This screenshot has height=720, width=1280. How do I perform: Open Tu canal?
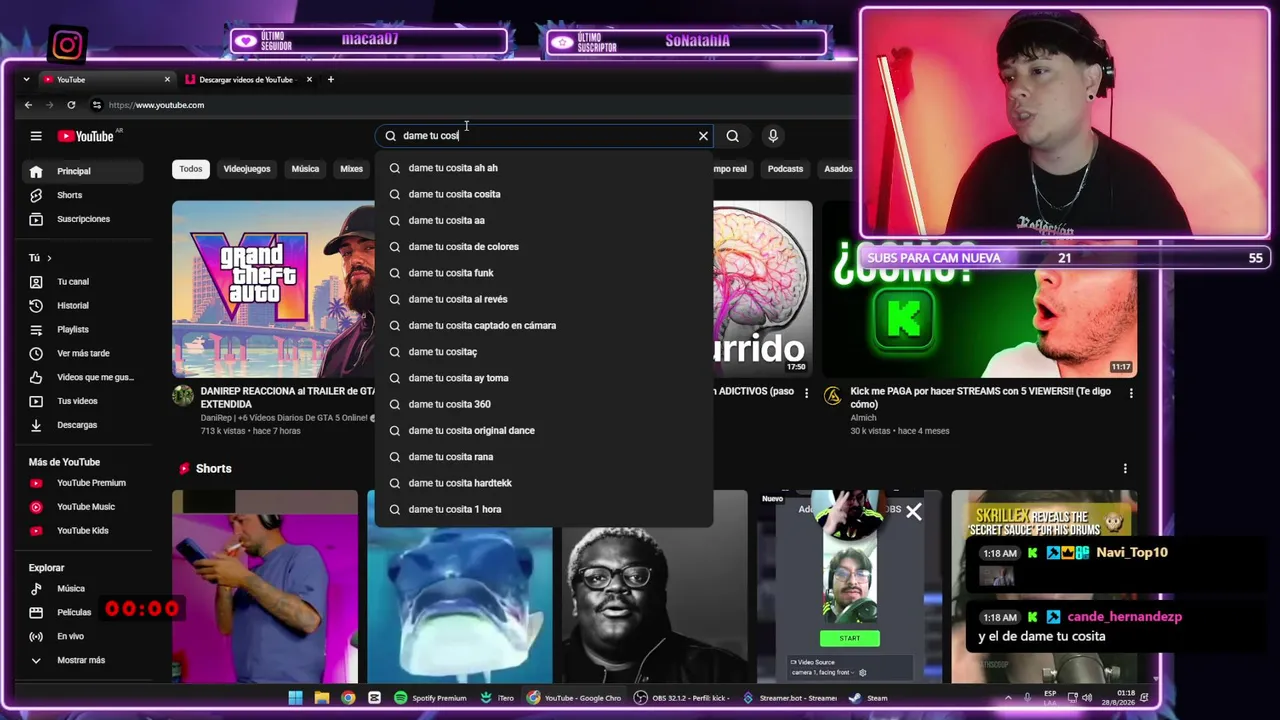click(x=82, y=282)
